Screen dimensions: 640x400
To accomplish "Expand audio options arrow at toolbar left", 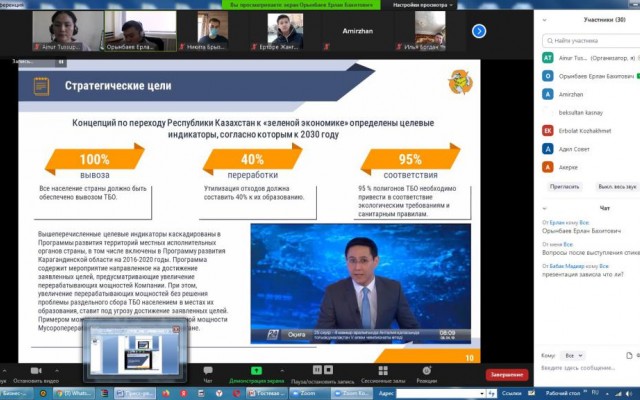I will click(x=4, y=371).
